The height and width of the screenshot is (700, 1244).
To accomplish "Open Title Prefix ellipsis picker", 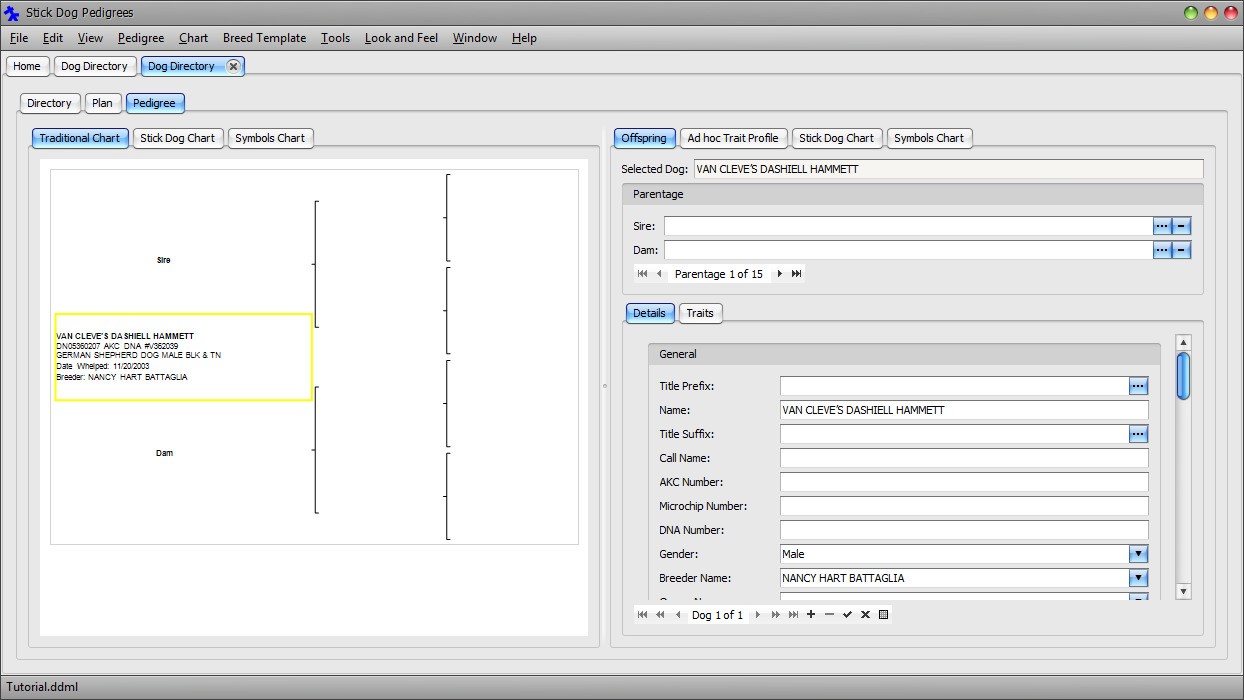I will [x=1138, y=386].
